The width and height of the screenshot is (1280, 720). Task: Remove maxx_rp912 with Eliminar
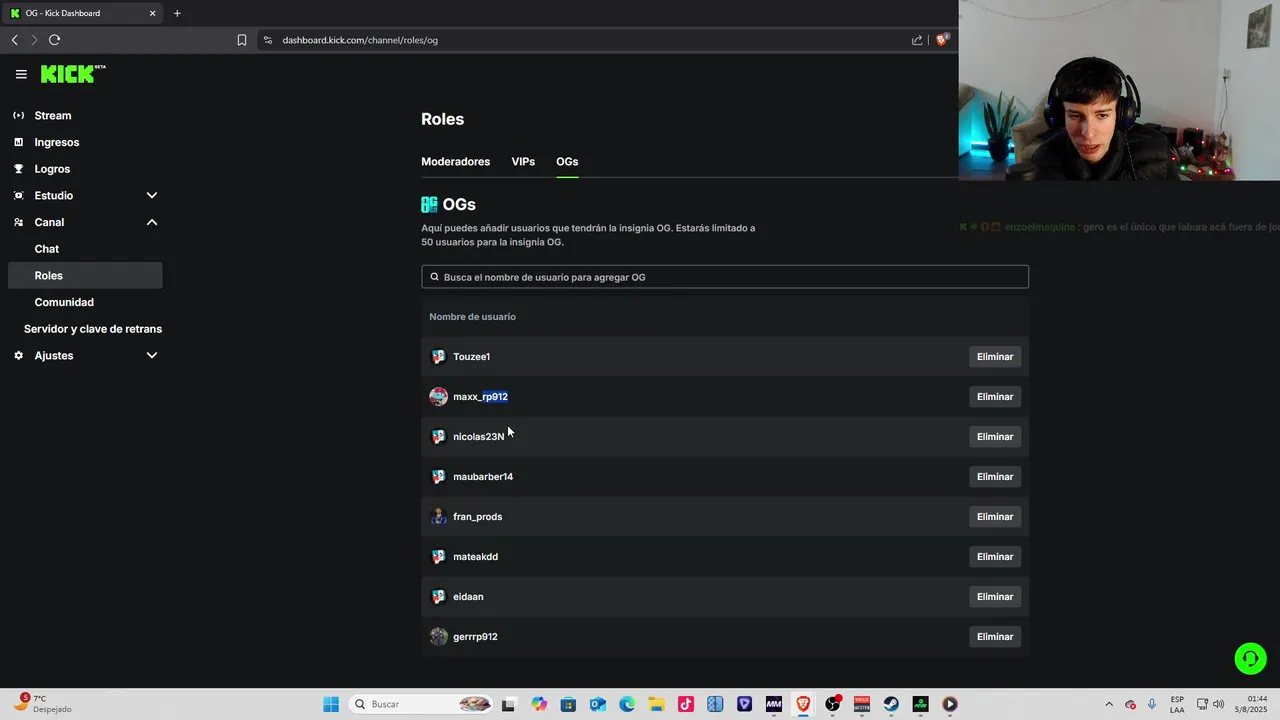tap(995, 396)
